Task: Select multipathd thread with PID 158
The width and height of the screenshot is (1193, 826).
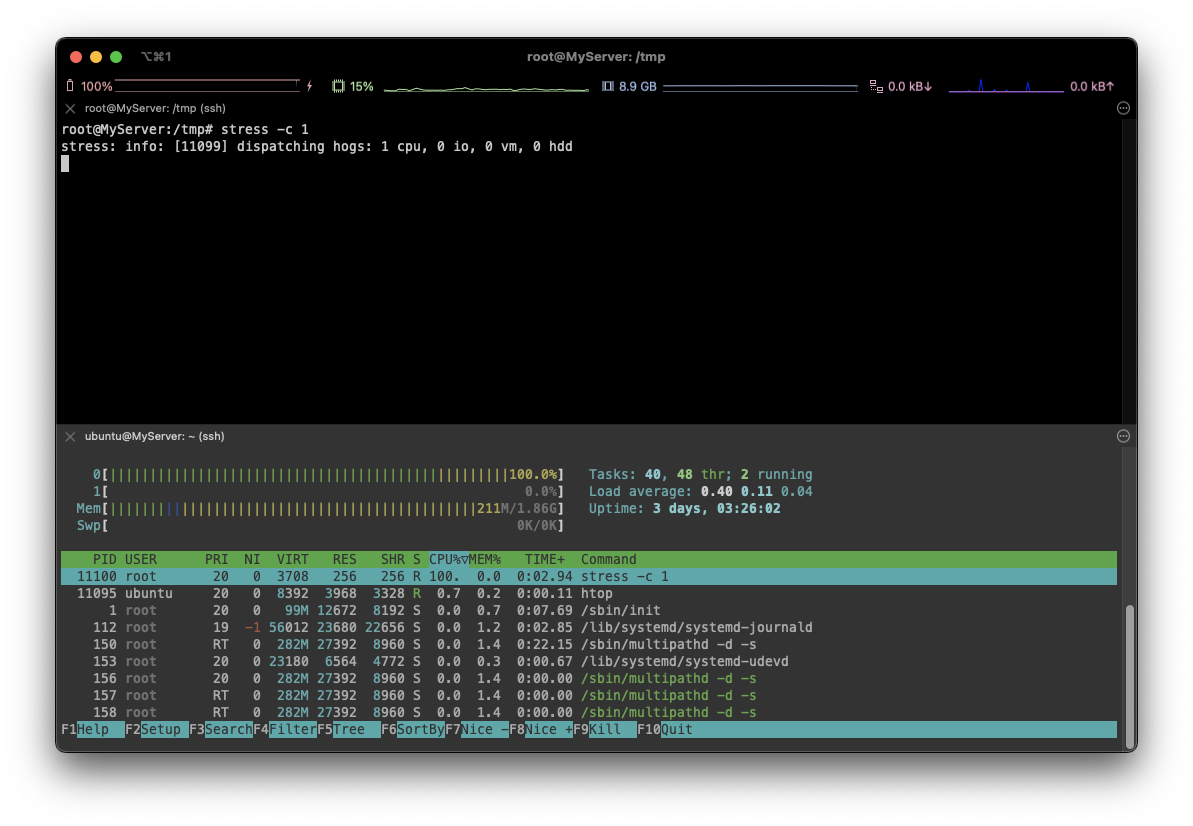Action: [x=589, y=712]
